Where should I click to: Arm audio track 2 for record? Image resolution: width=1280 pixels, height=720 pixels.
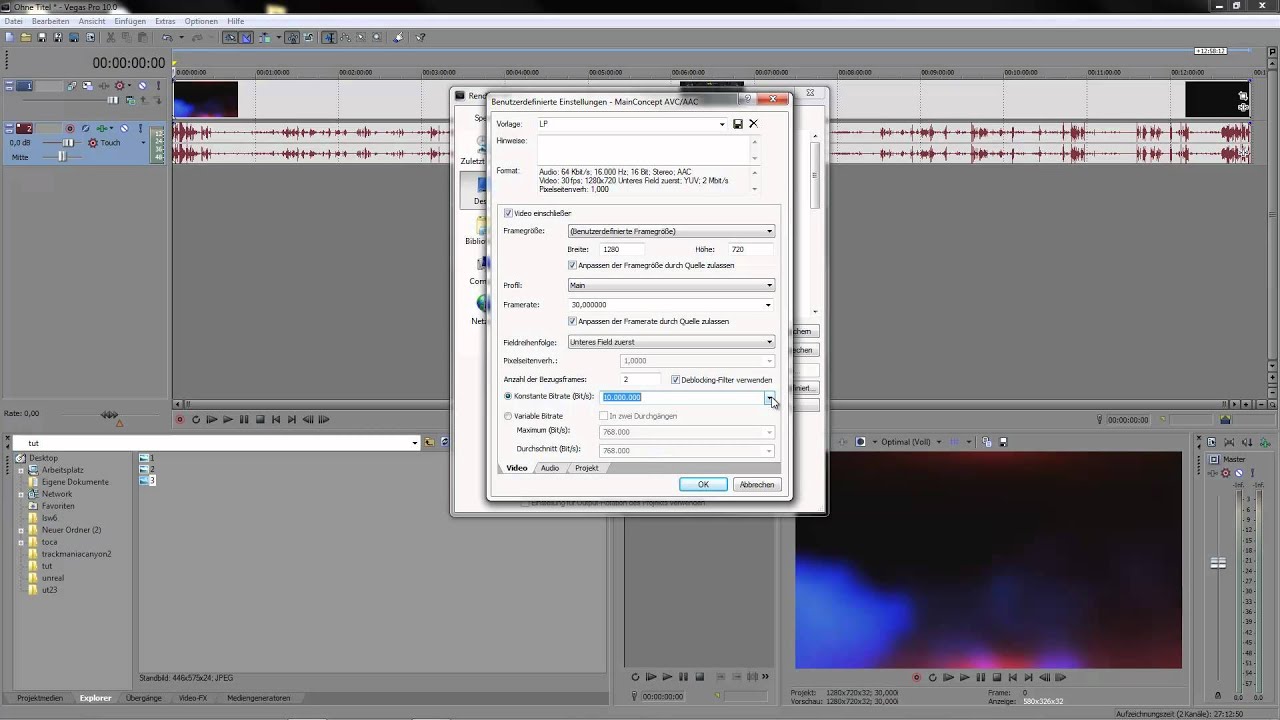70,128
